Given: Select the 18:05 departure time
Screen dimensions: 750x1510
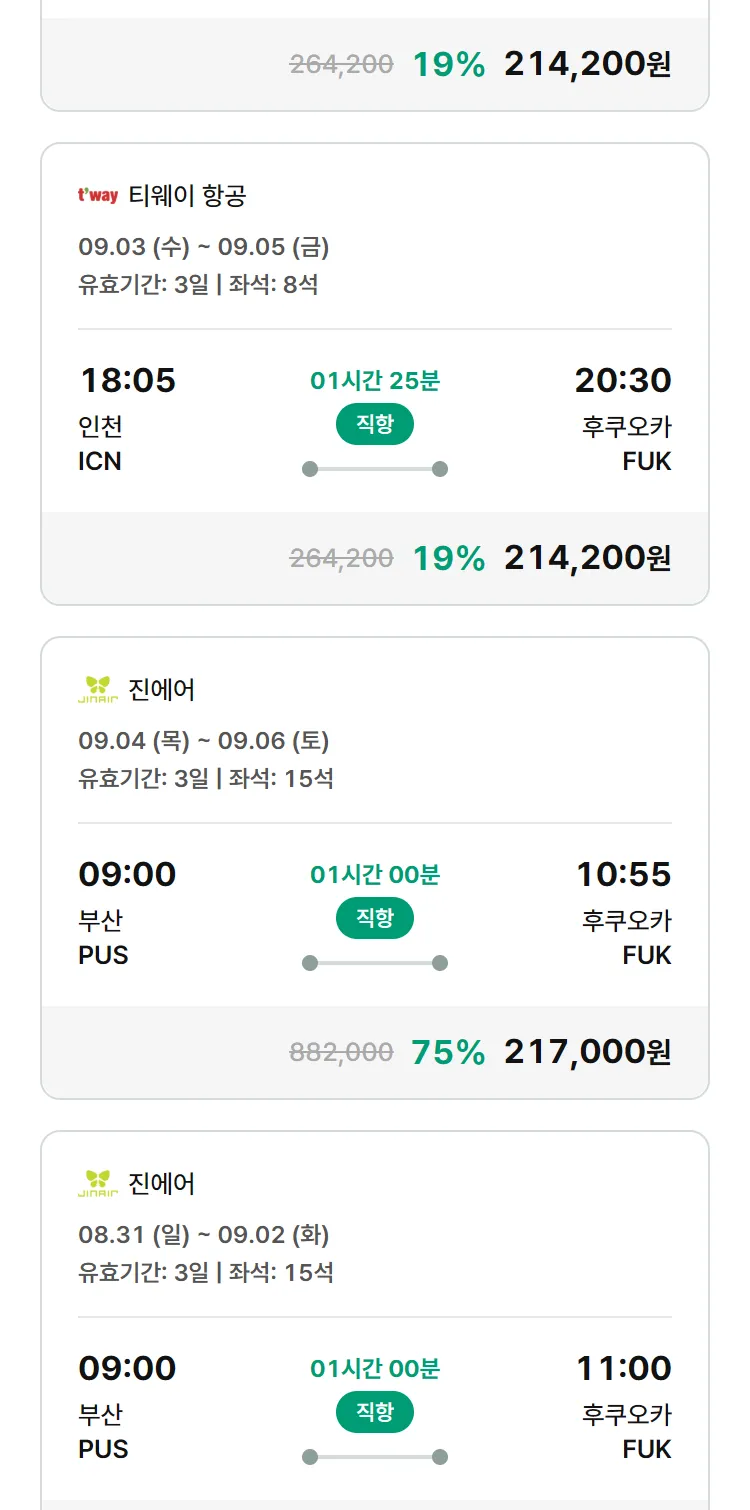Looking at the screenshot, I should point(127,380).
